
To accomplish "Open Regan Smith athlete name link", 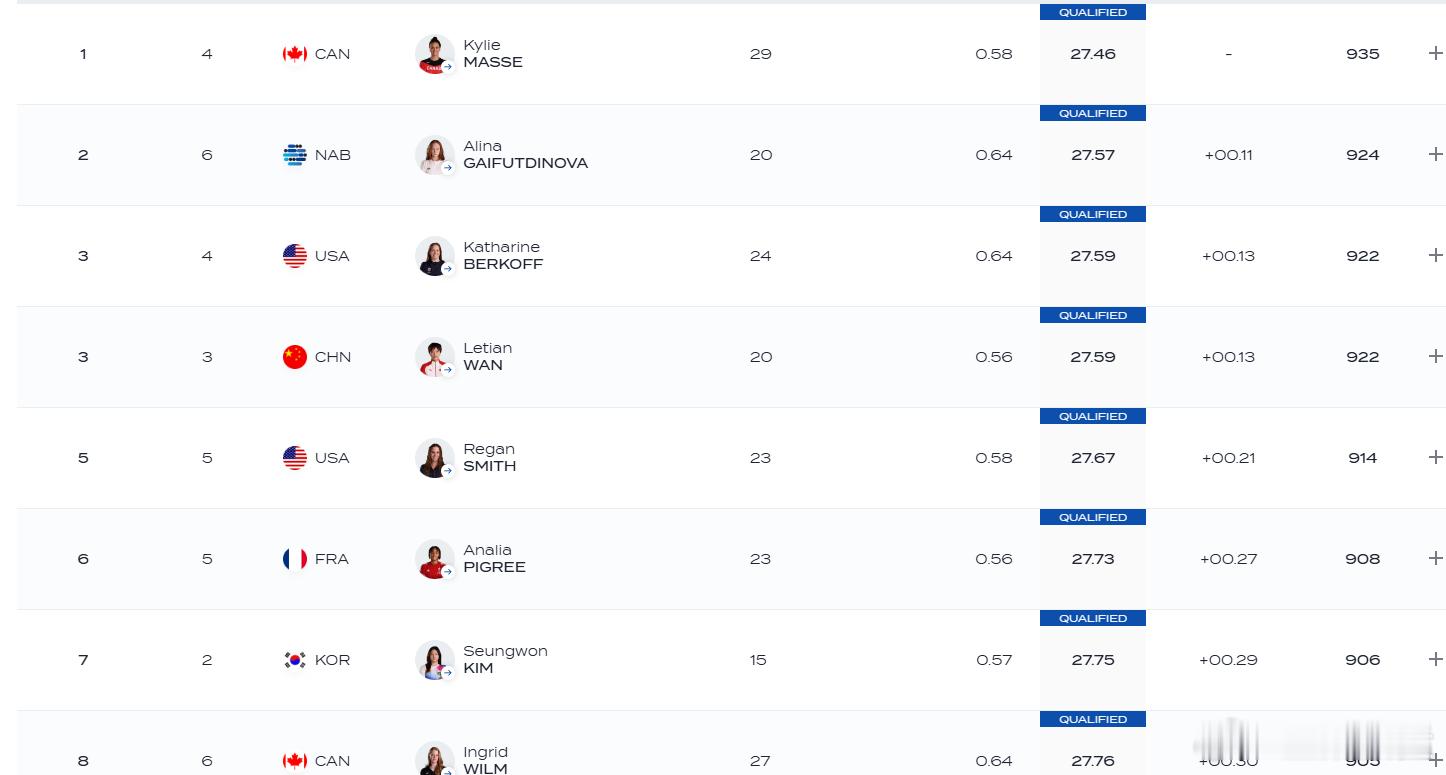I will [x=490, y=458].
